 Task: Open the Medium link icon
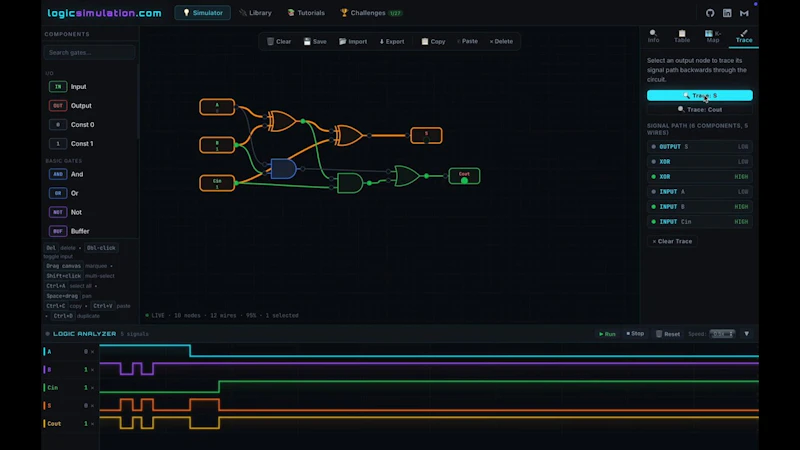[x=744, y=13]
